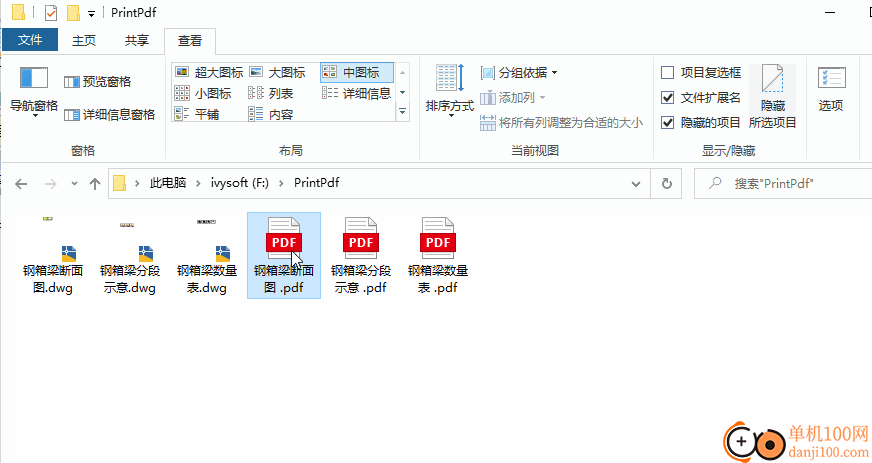Click the quick access Properties checkmark icon
Image resolution: width=872 pixels, height=463 pixels.
click(51, 12)
